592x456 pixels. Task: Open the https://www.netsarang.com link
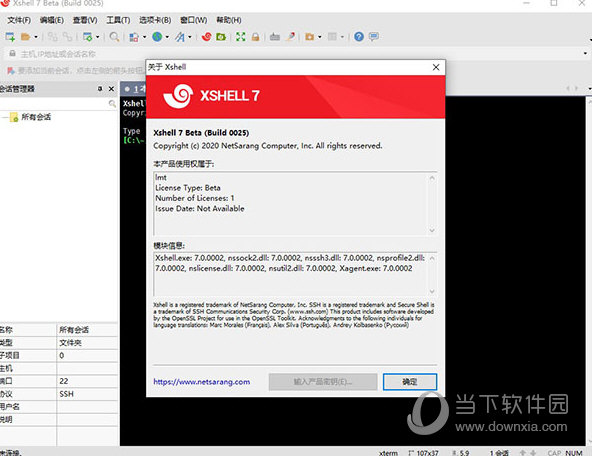202,382
